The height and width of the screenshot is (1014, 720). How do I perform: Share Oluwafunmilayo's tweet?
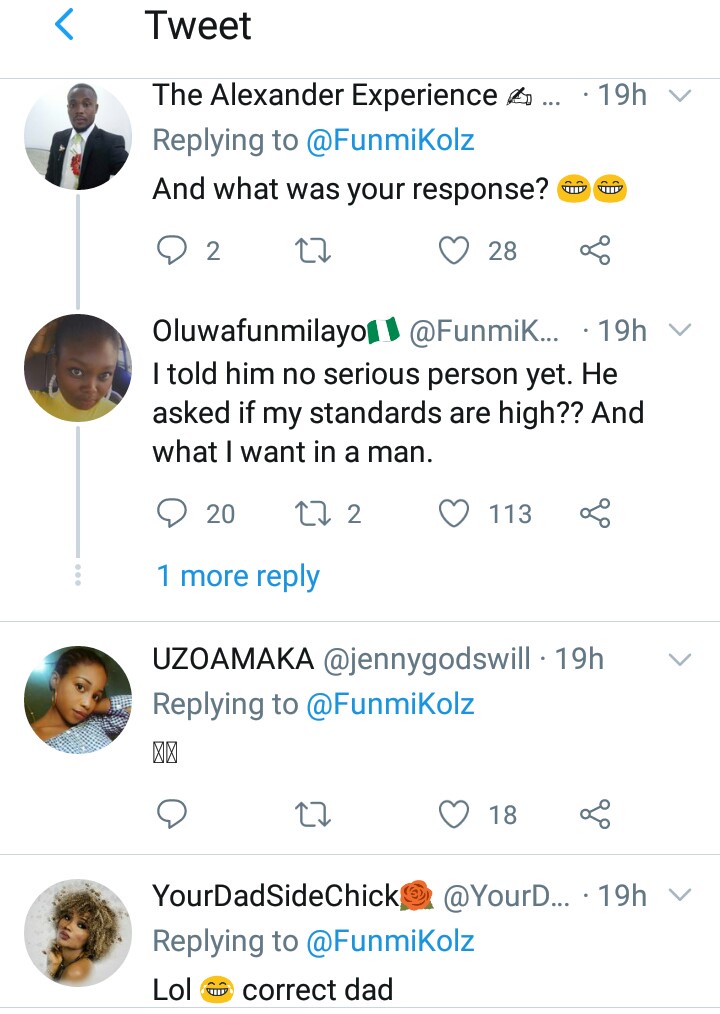click(595, 514)
